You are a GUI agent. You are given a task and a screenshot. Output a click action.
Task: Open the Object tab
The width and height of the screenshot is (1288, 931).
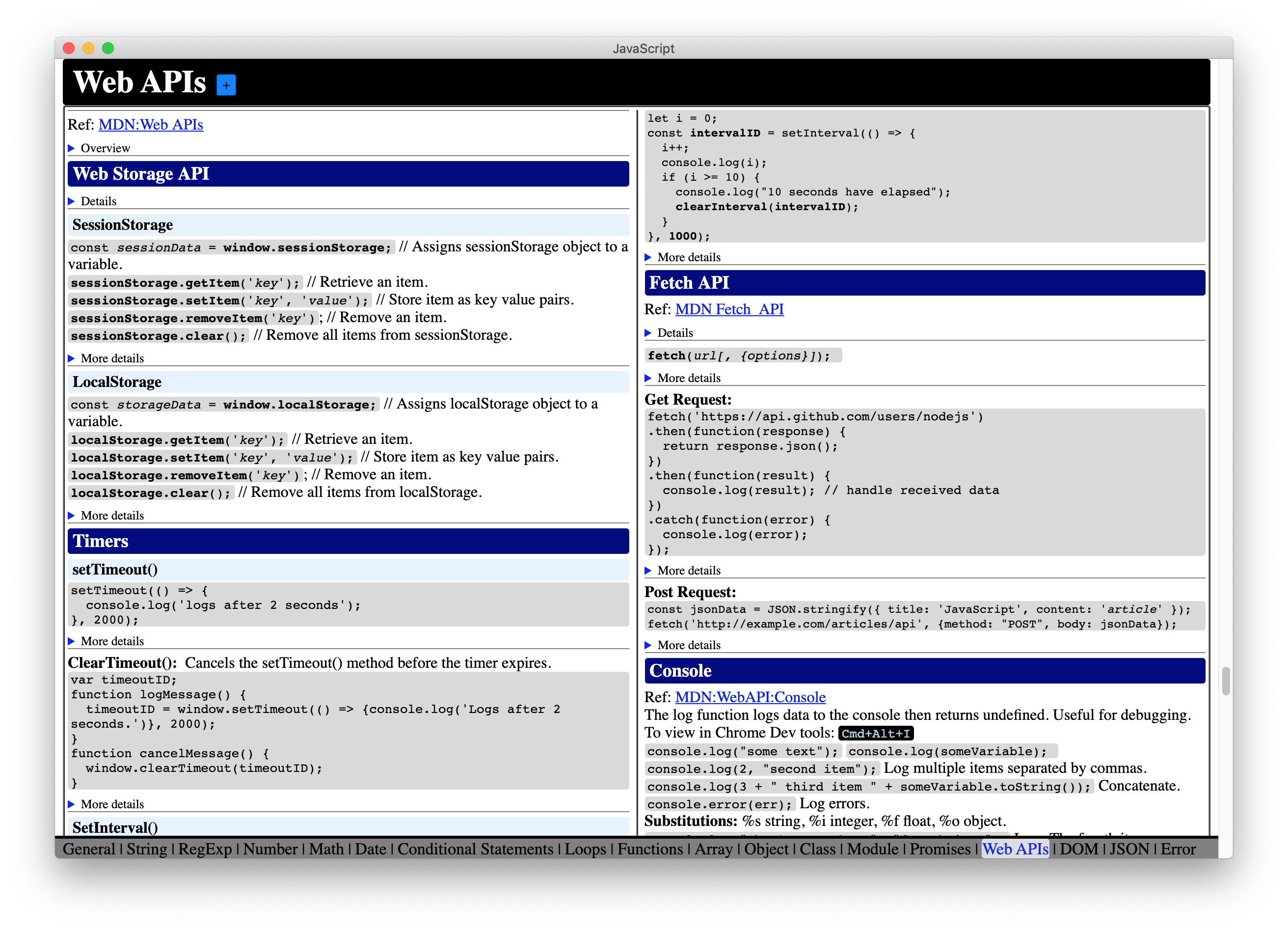[x=766, y=849]
